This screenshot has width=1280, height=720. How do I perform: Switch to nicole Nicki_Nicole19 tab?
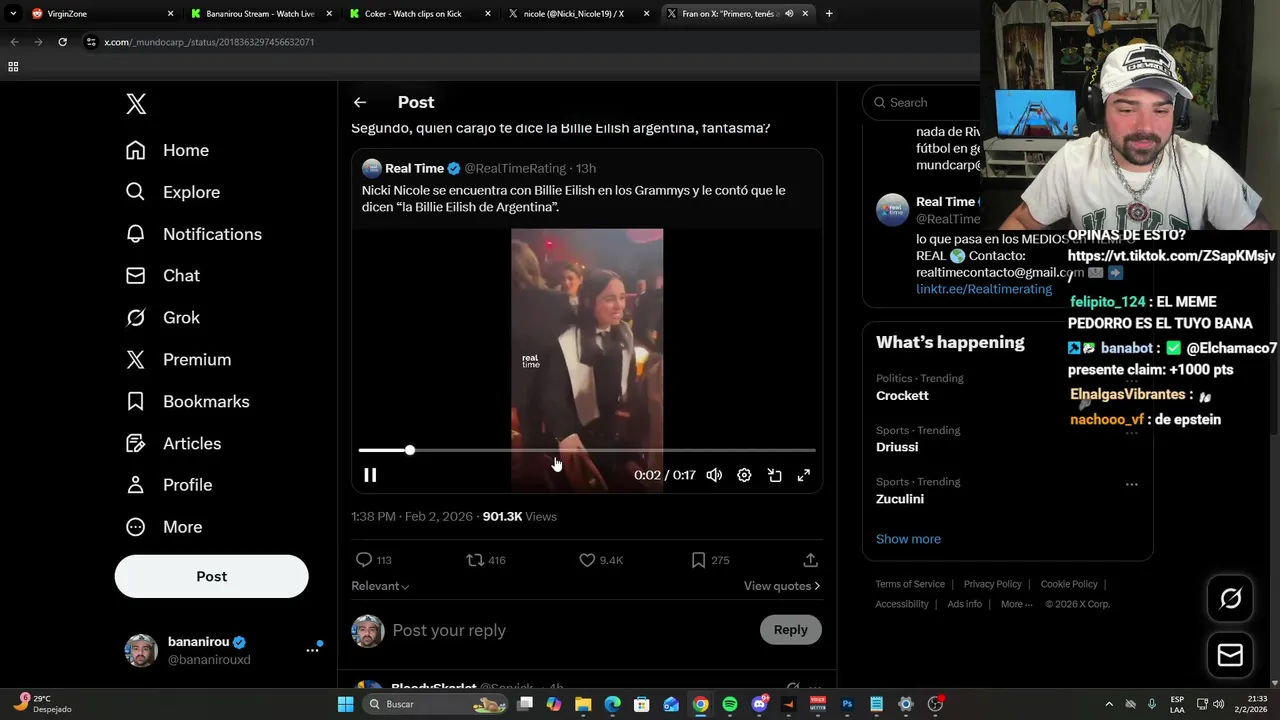click(577, 14)
